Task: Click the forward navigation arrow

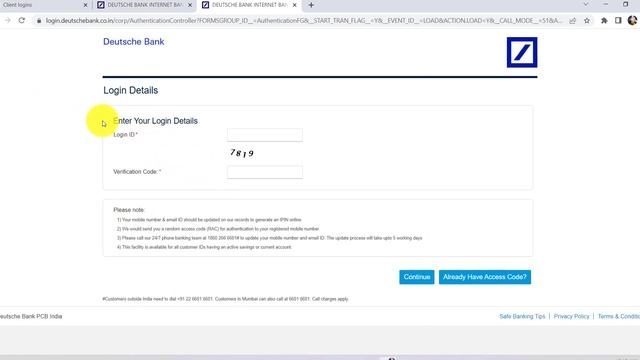Action: click(x=7, y=20)
